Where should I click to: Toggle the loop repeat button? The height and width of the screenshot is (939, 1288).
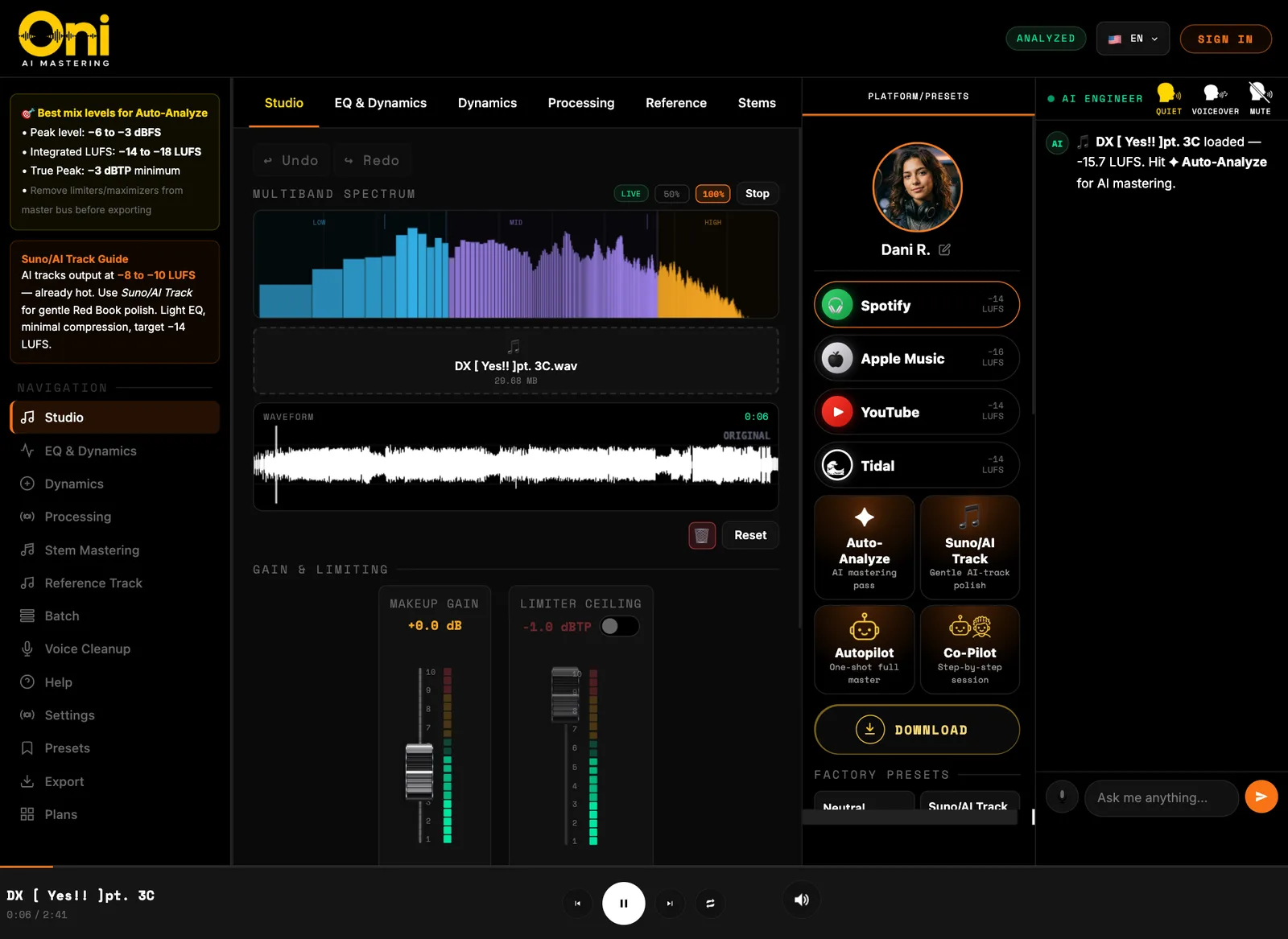tap(710, 904)
